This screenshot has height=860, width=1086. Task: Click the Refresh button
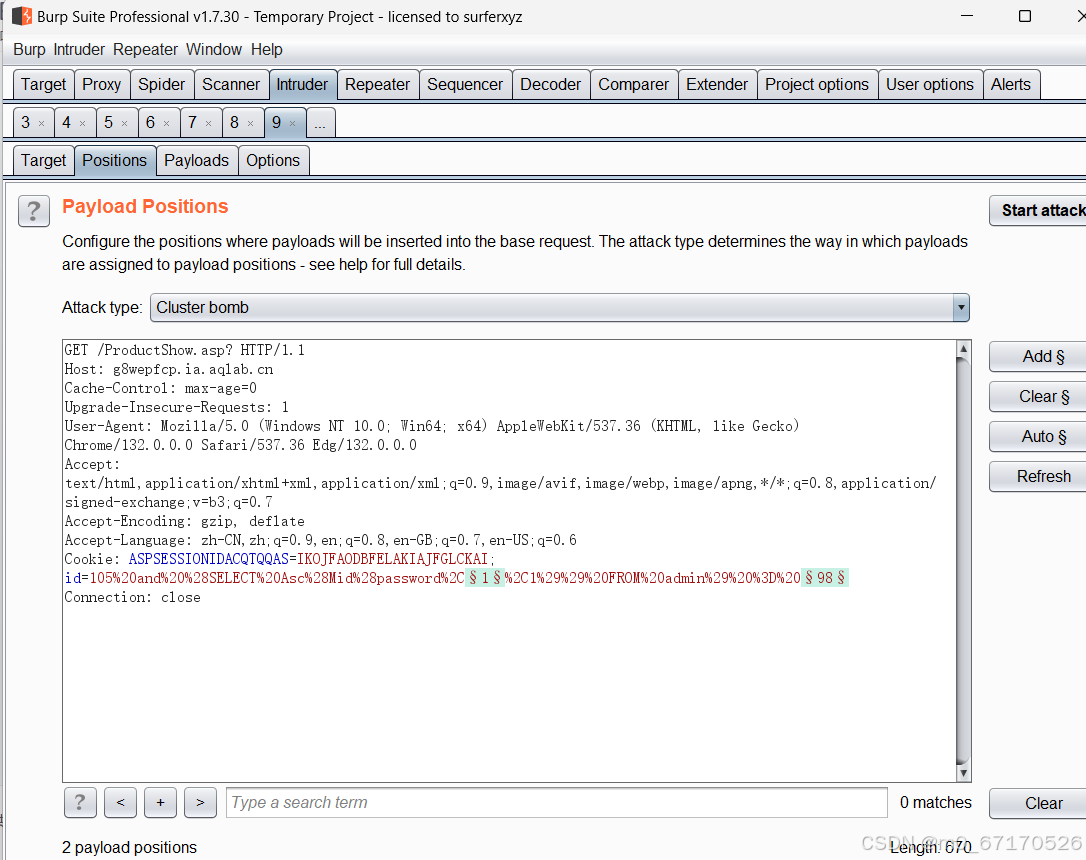pos(1038,477)
